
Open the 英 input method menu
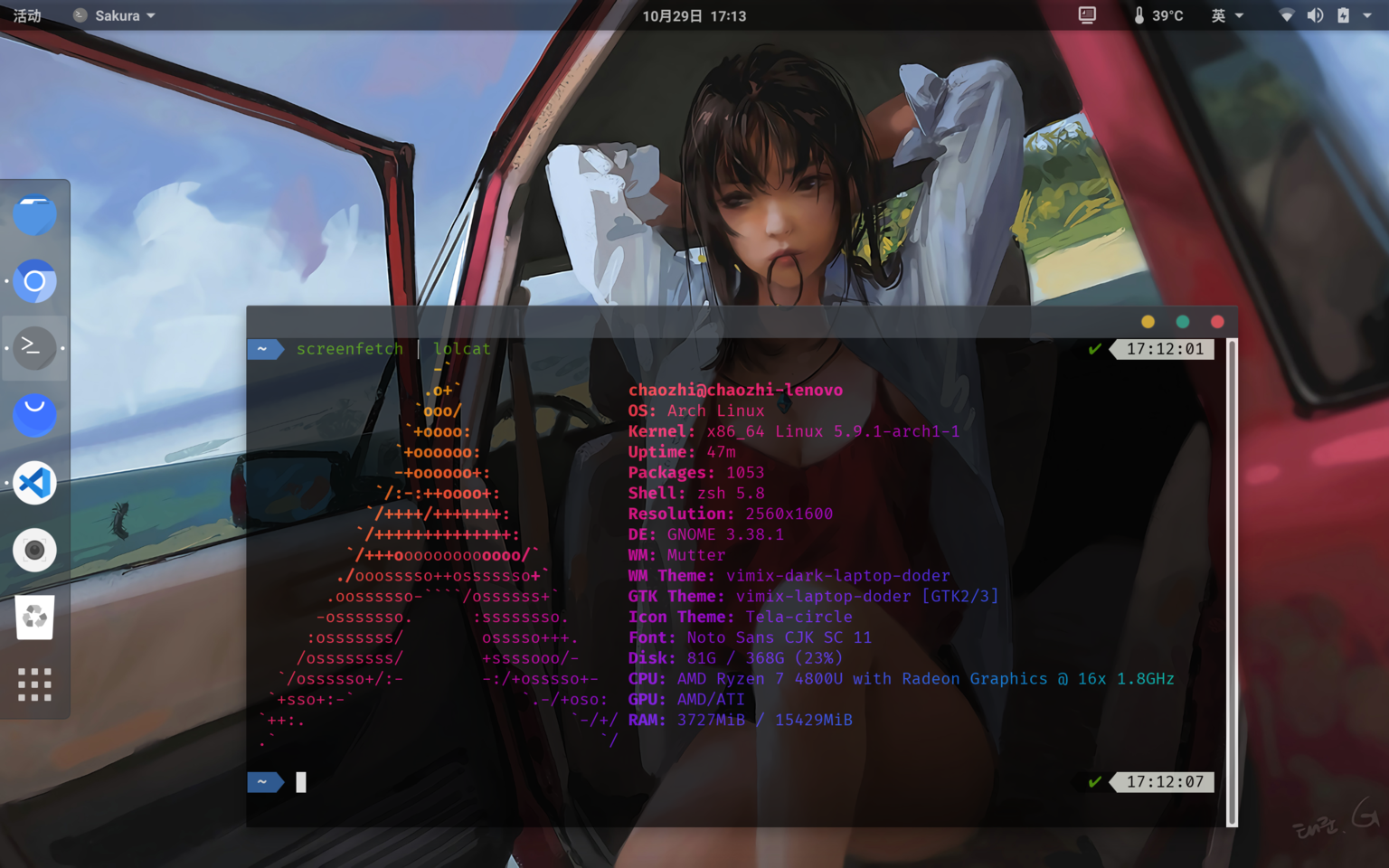pos(1227,15)
